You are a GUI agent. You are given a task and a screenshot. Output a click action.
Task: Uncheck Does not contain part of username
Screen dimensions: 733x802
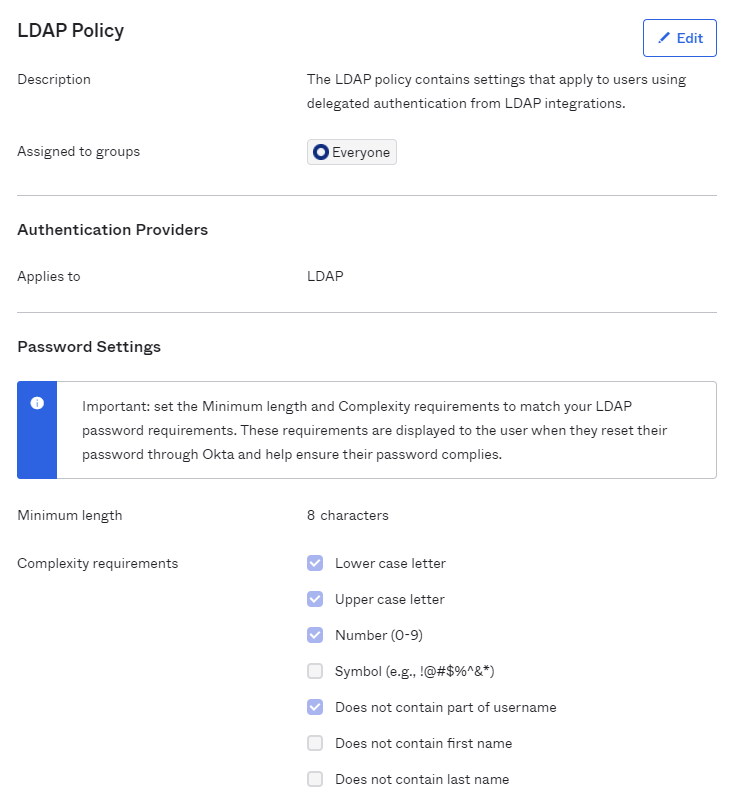pyautogui.click(x=315, y=707)
